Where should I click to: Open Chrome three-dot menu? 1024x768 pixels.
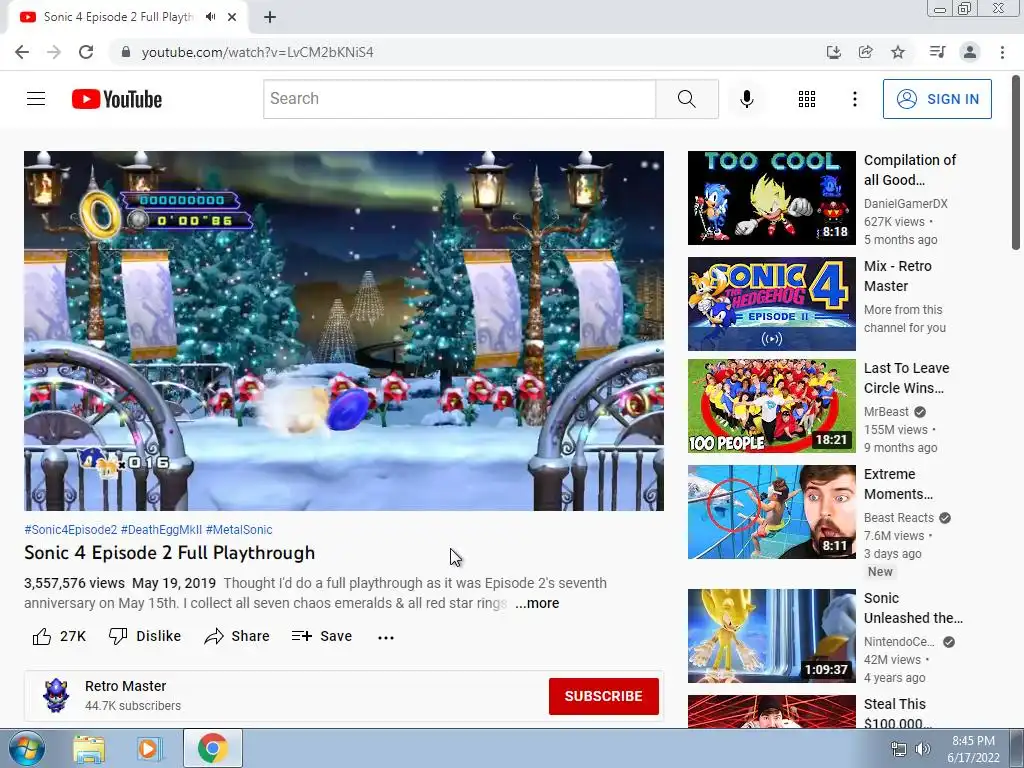pos(1002,52)
